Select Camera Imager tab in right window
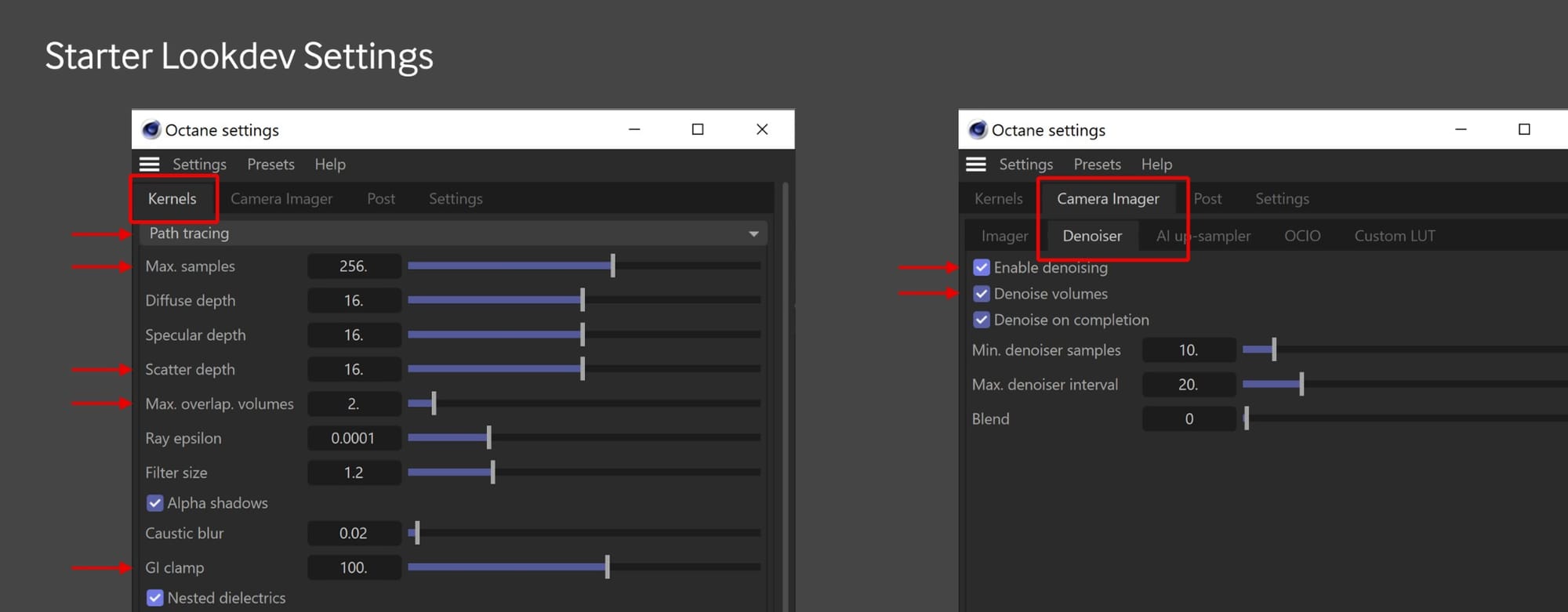The image size is (1568, 612). click(x=1108, y=199)
